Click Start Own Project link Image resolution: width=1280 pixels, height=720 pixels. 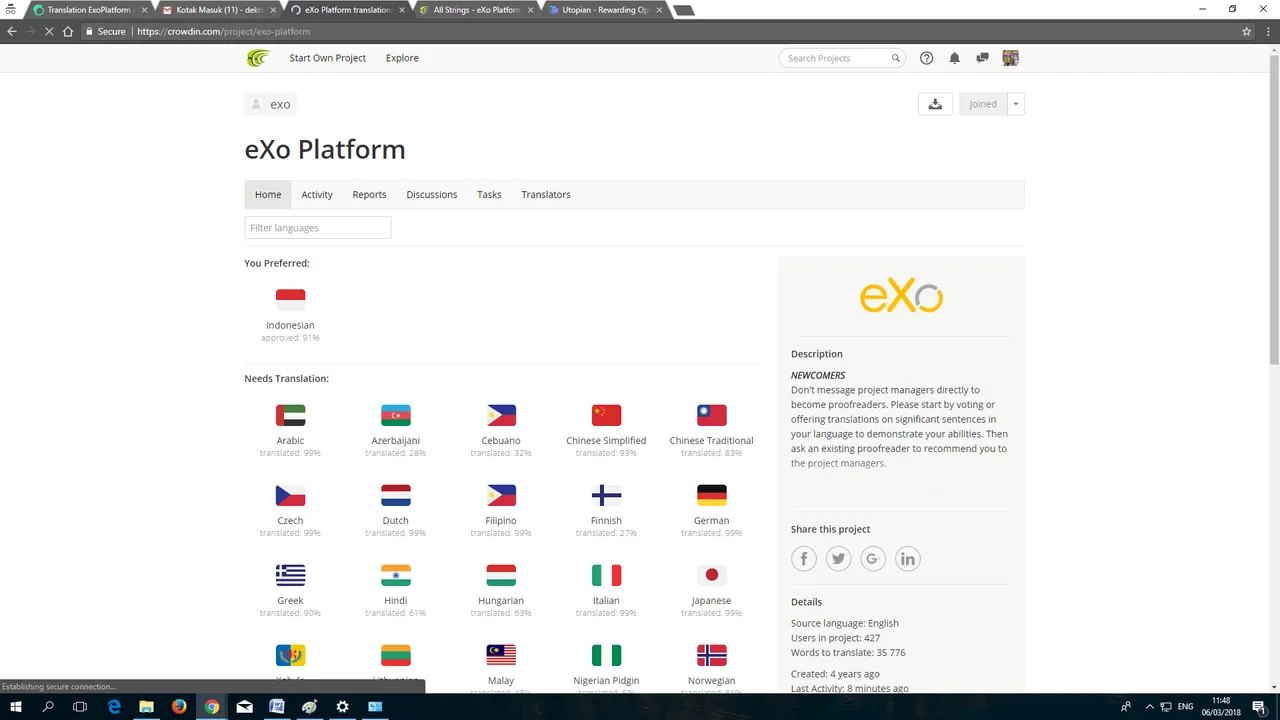328,58
